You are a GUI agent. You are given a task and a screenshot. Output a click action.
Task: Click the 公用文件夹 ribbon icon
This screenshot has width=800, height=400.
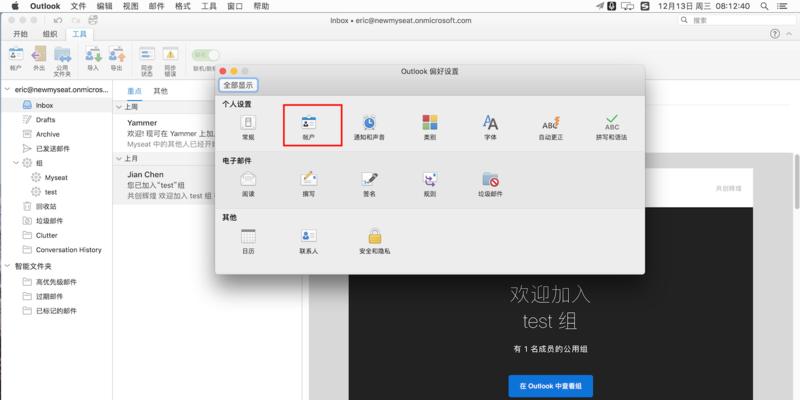point(62,61)
